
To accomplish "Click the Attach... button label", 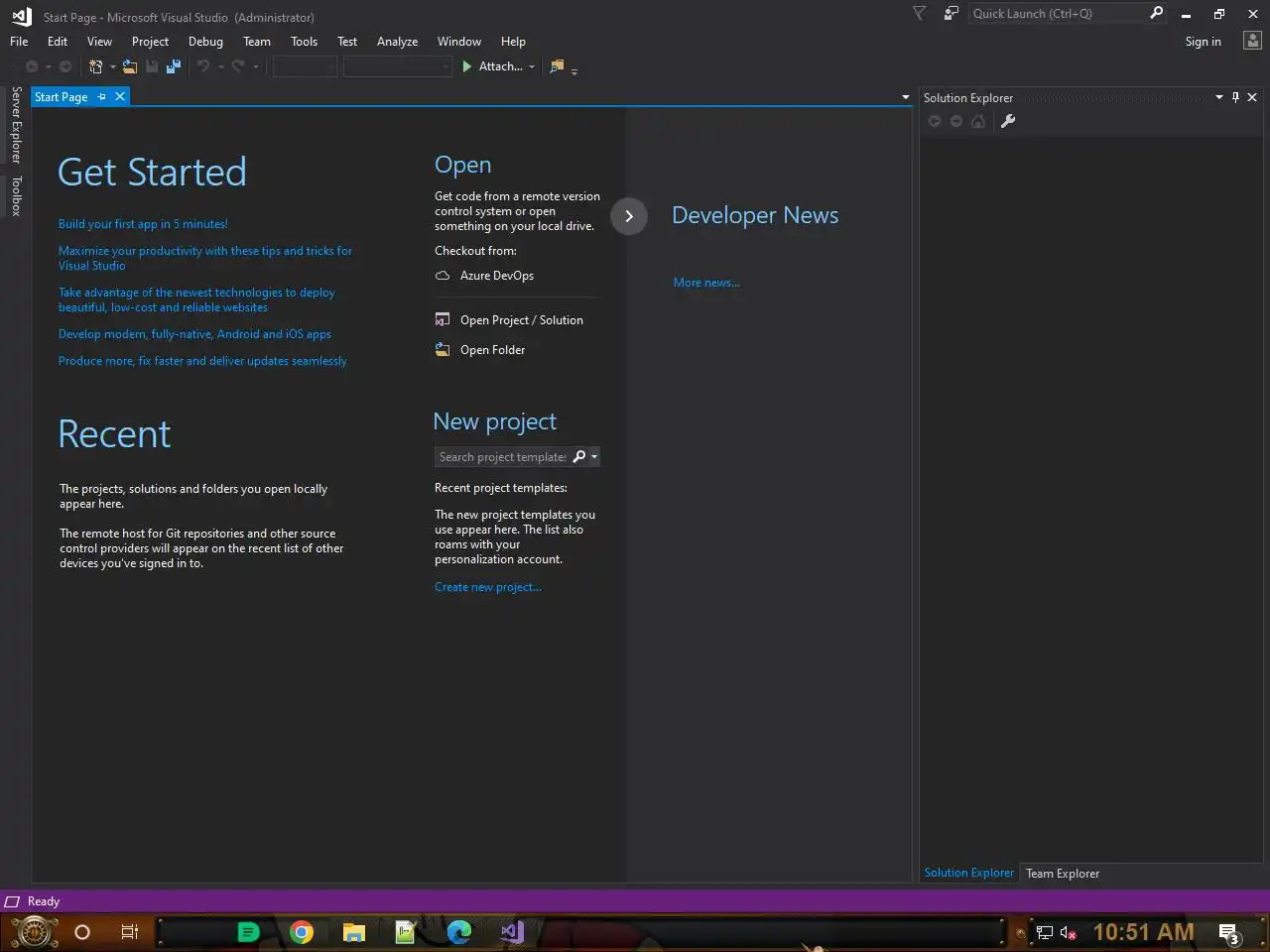I will [x=500, y=66].
